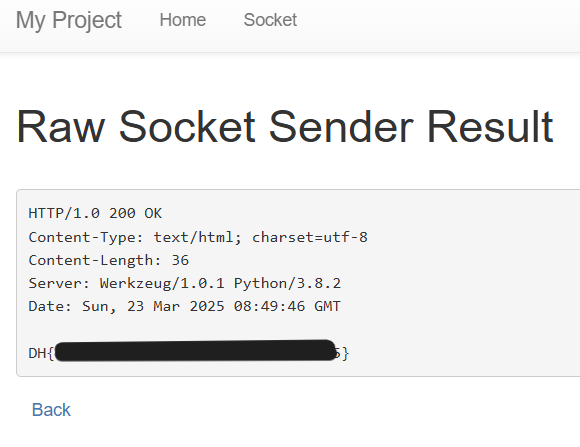The height and width of the screenshot is (447, 580).
Task: Click the Server: header label
Action: pyautogui.click(x=59, y=283)
